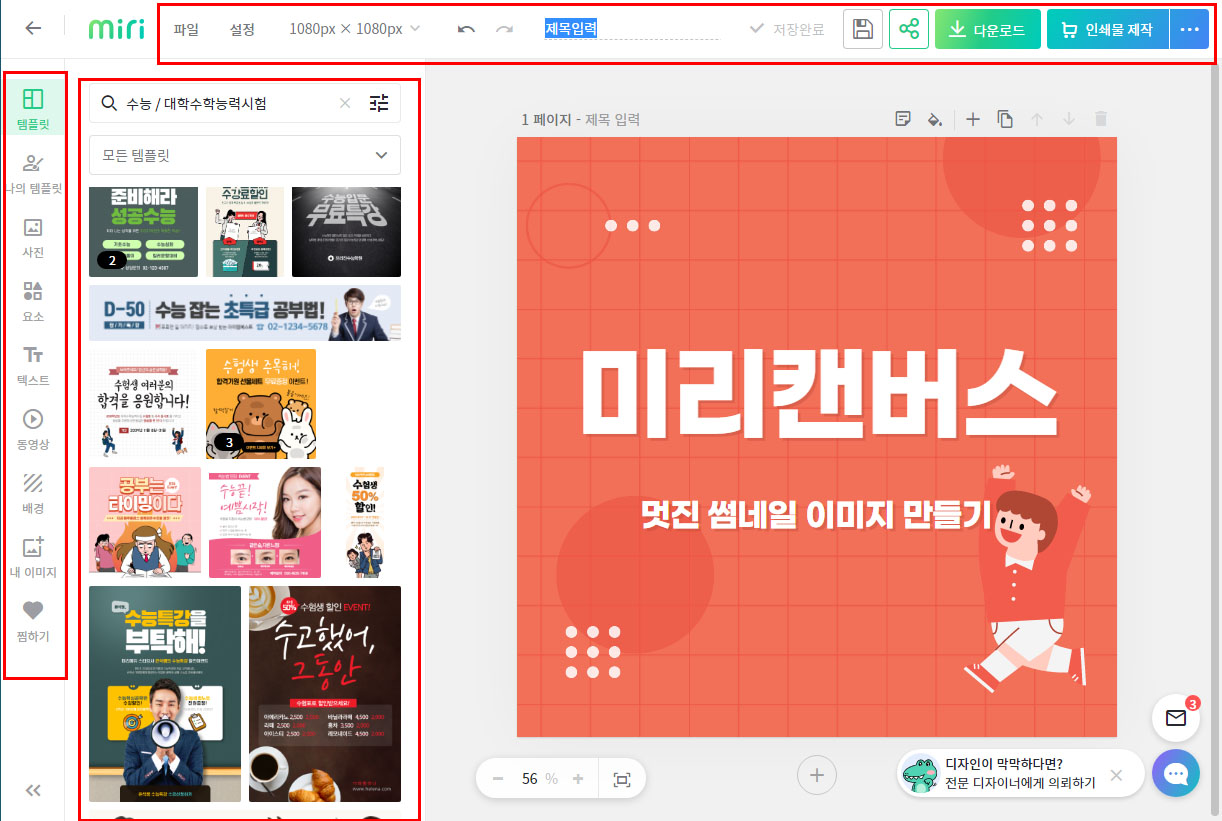Select the D-50 수능 잡는 초특급 공부법 banner
The width and height of the screenshot is (1222, 821).
245,313
